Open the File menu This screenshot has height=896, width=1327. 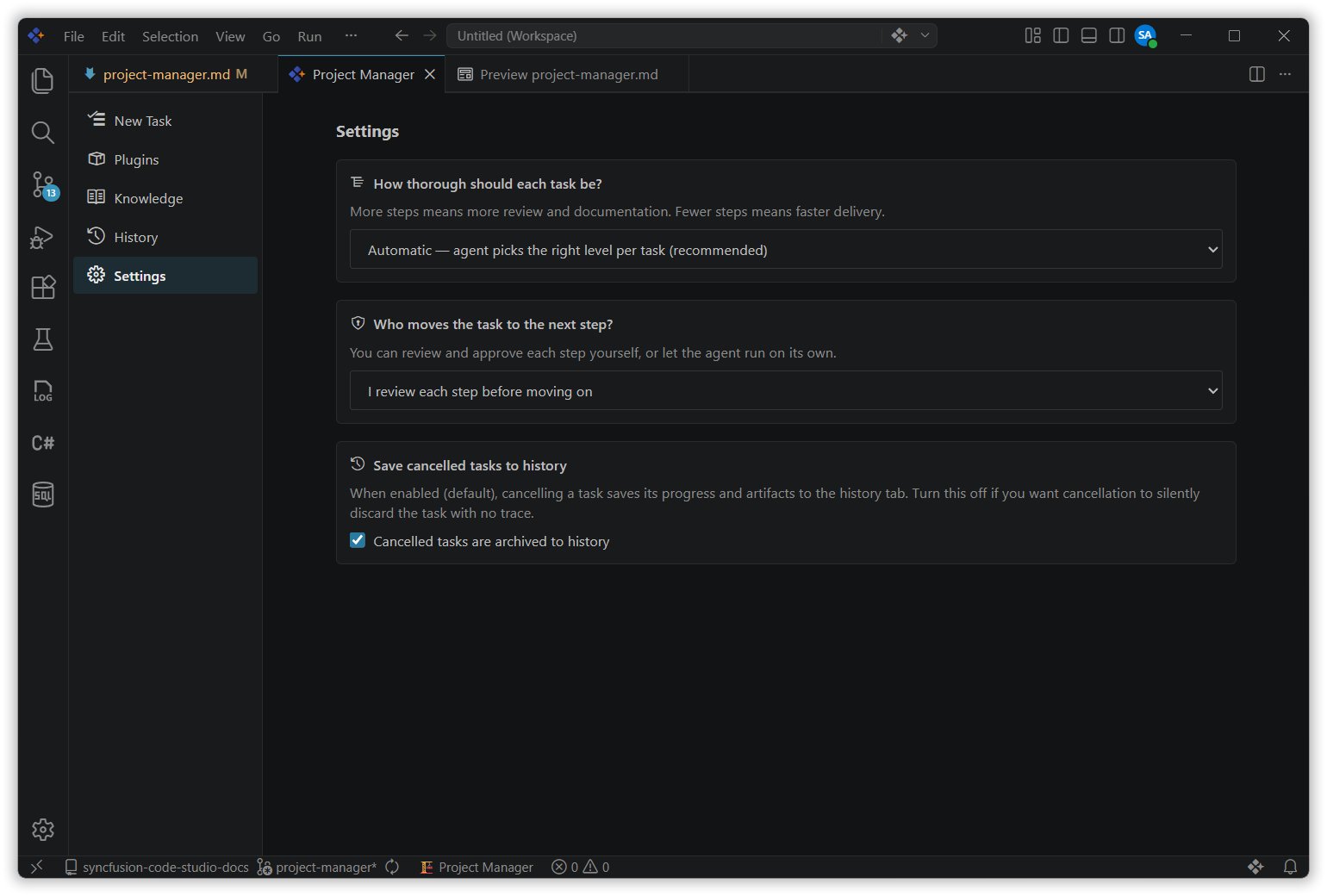(74, 36)
